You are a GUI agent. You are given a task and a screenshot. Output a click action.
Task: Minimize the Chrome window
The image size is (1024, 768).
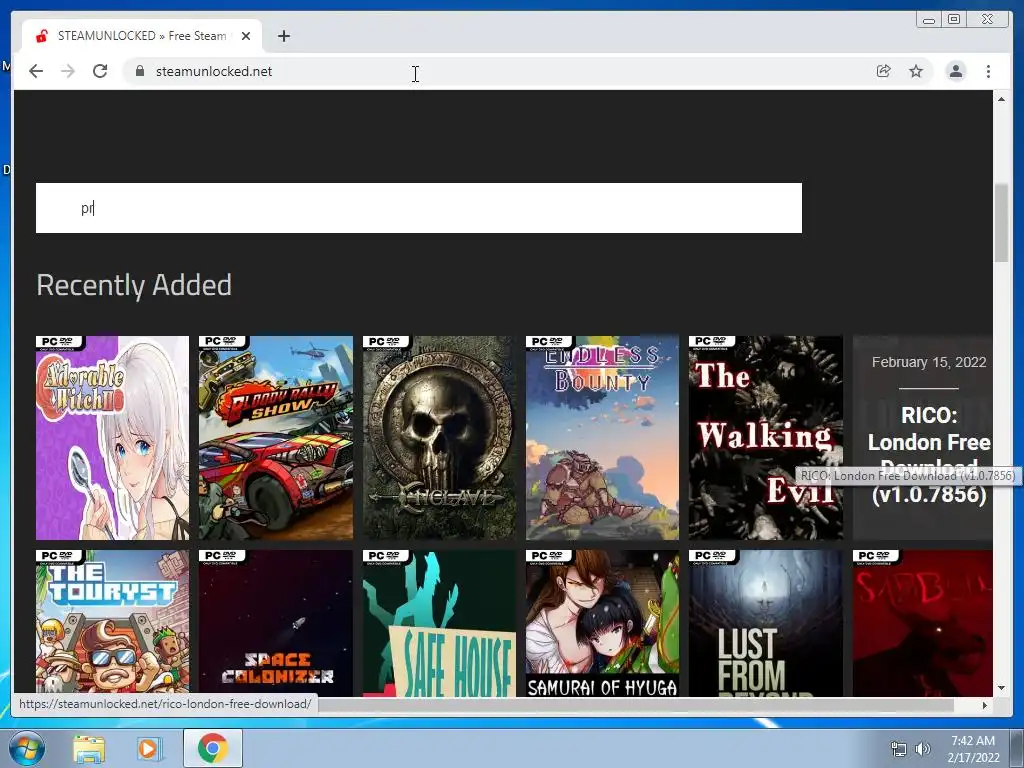pos(929,20)
